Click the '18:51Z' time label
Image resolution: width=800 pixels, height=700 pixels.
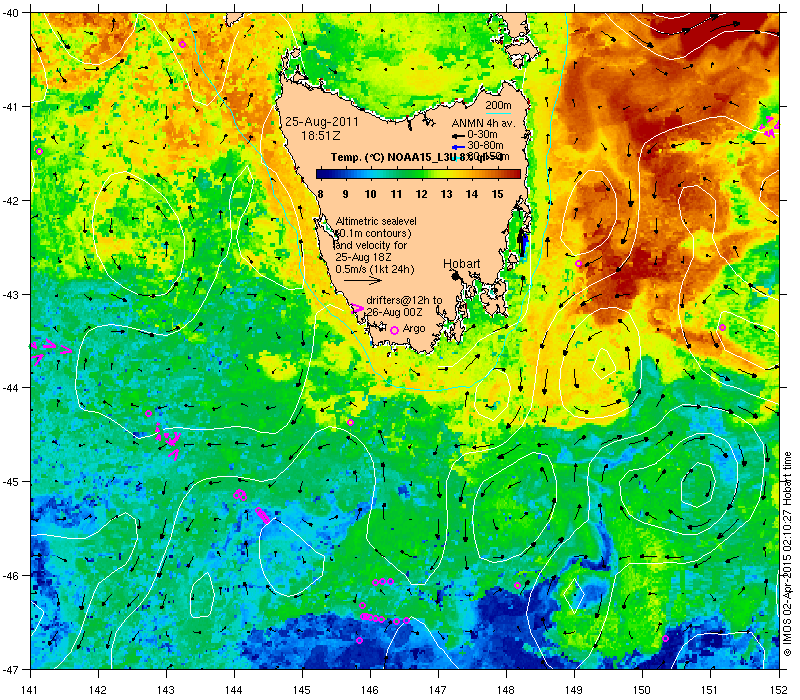click(x=320, y=136)
